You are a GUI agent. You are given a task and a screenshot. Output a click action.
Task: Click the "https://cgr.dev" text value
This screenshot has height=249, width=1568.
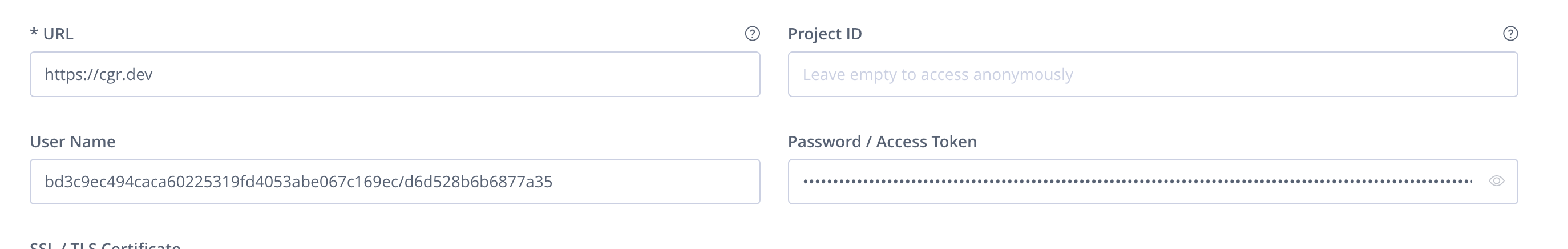(x=99, y=74)
